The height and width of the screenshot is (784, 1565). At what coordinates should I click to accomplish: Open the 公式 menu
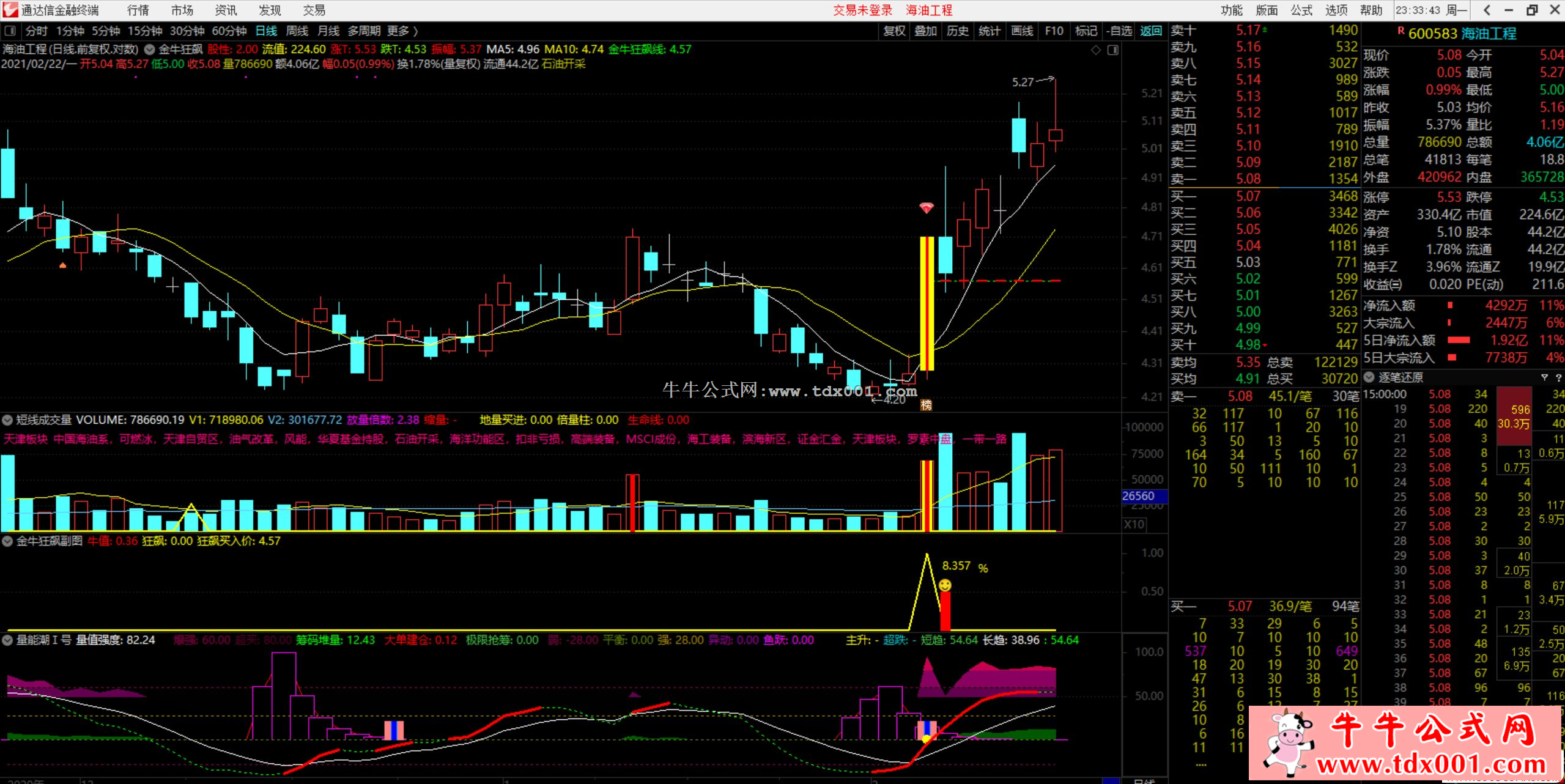point(1302,10)
